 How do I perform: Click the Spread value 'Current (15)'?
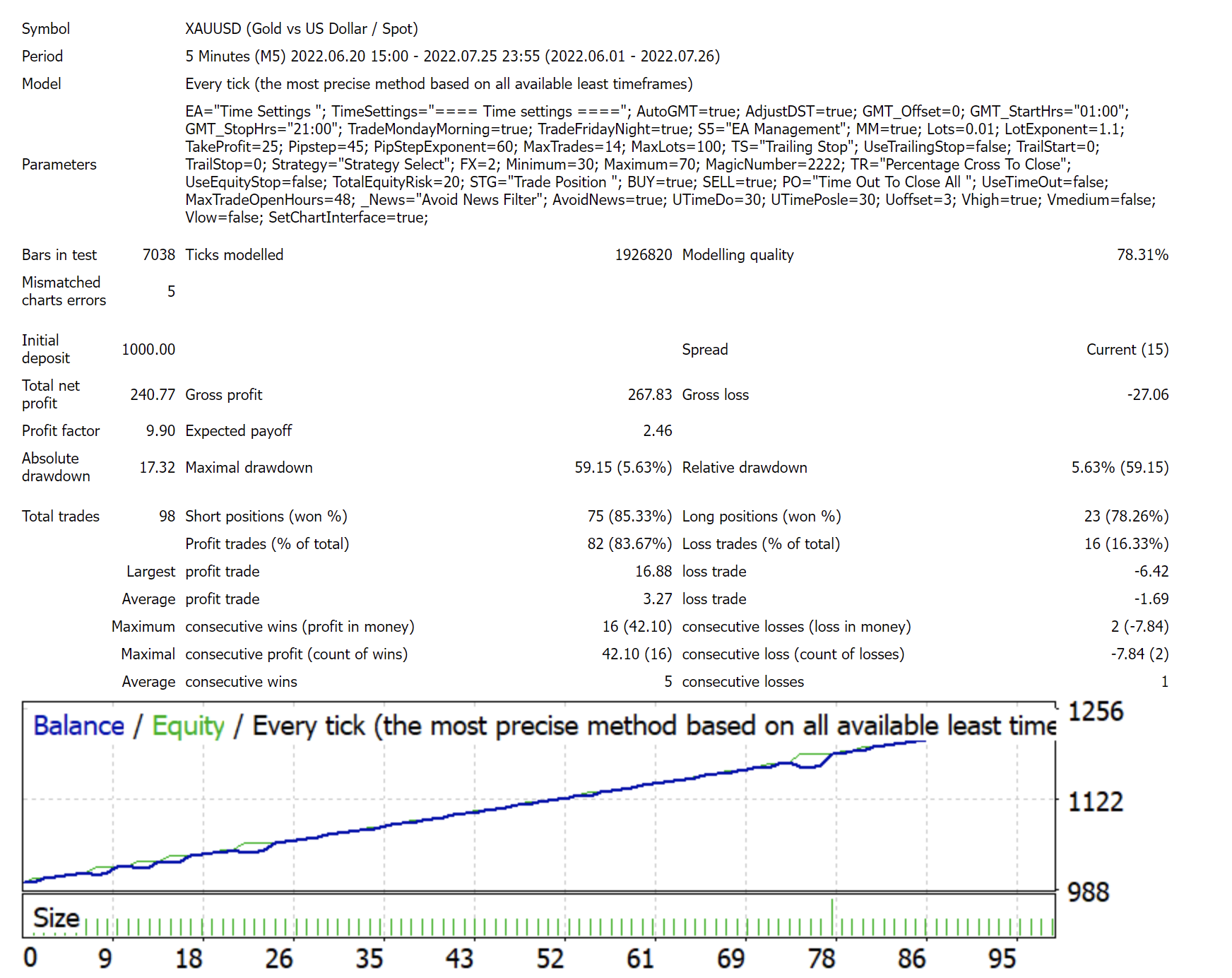tap(1127, 350)
